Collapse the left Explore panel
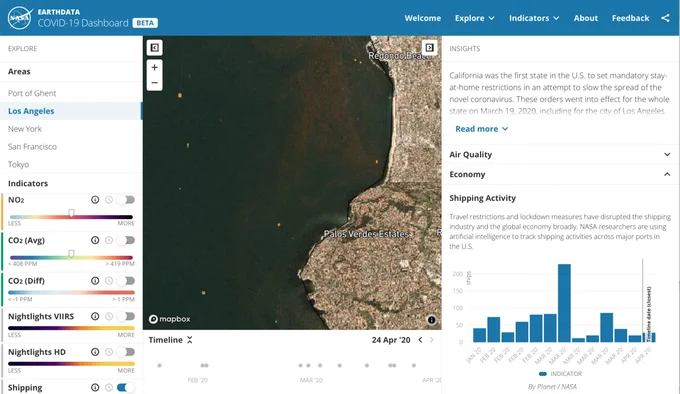The width and height of the screenshot is (680, 394). click(x=155, y=48)
